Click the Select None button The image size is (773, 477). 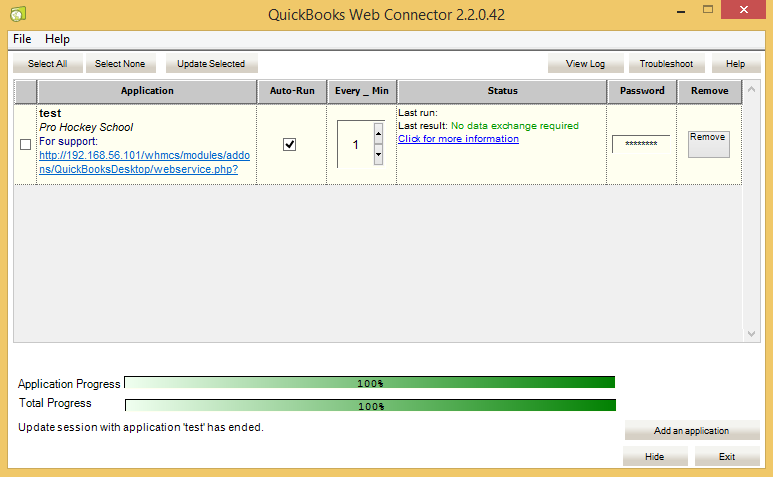click(120, 64)
